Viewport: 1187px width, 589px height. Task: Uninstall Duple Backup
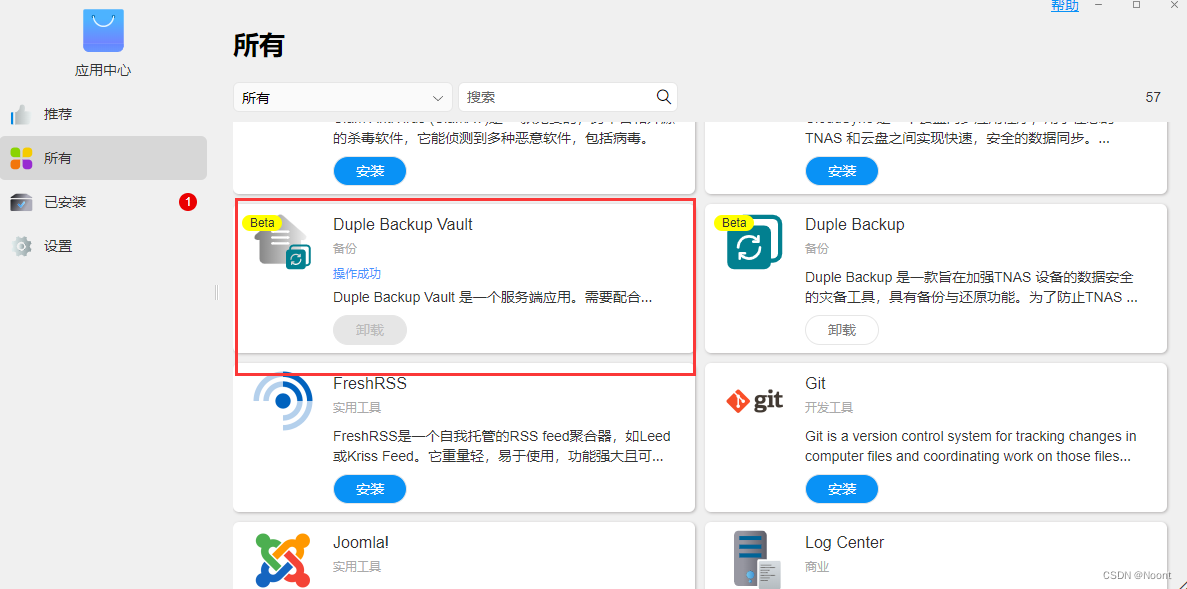842,330
